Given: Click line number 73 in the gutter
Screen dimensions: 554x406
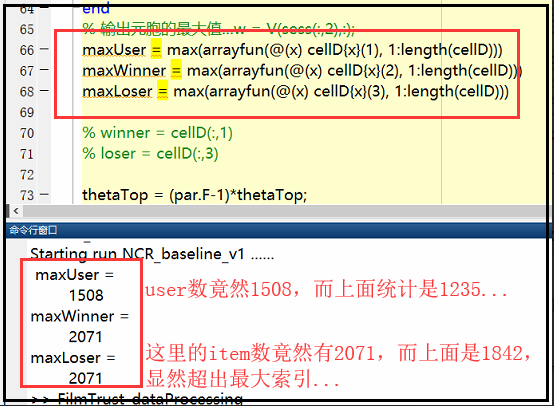Looking at the screenshot, I should 27,195.
